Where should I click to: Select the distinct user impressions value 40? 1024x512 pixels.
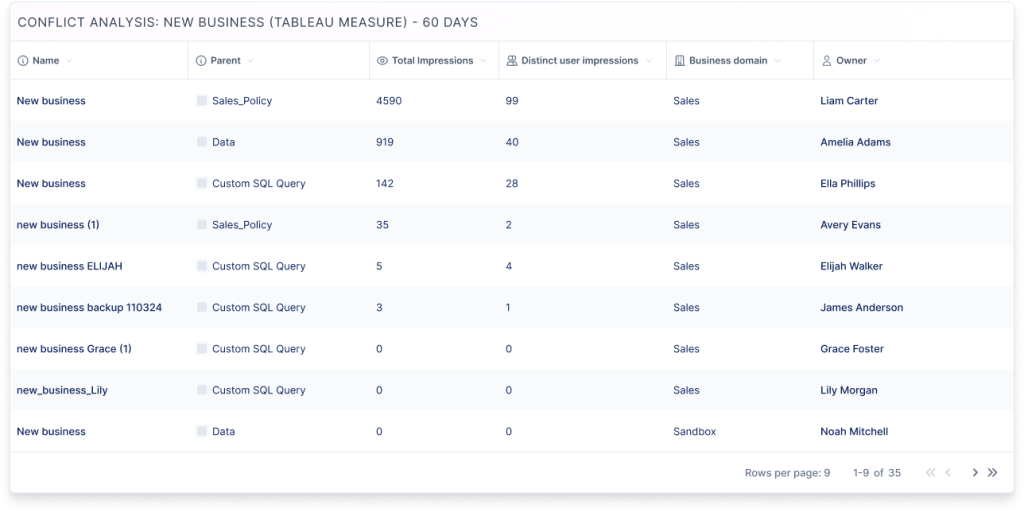click(x=512, y=142)
